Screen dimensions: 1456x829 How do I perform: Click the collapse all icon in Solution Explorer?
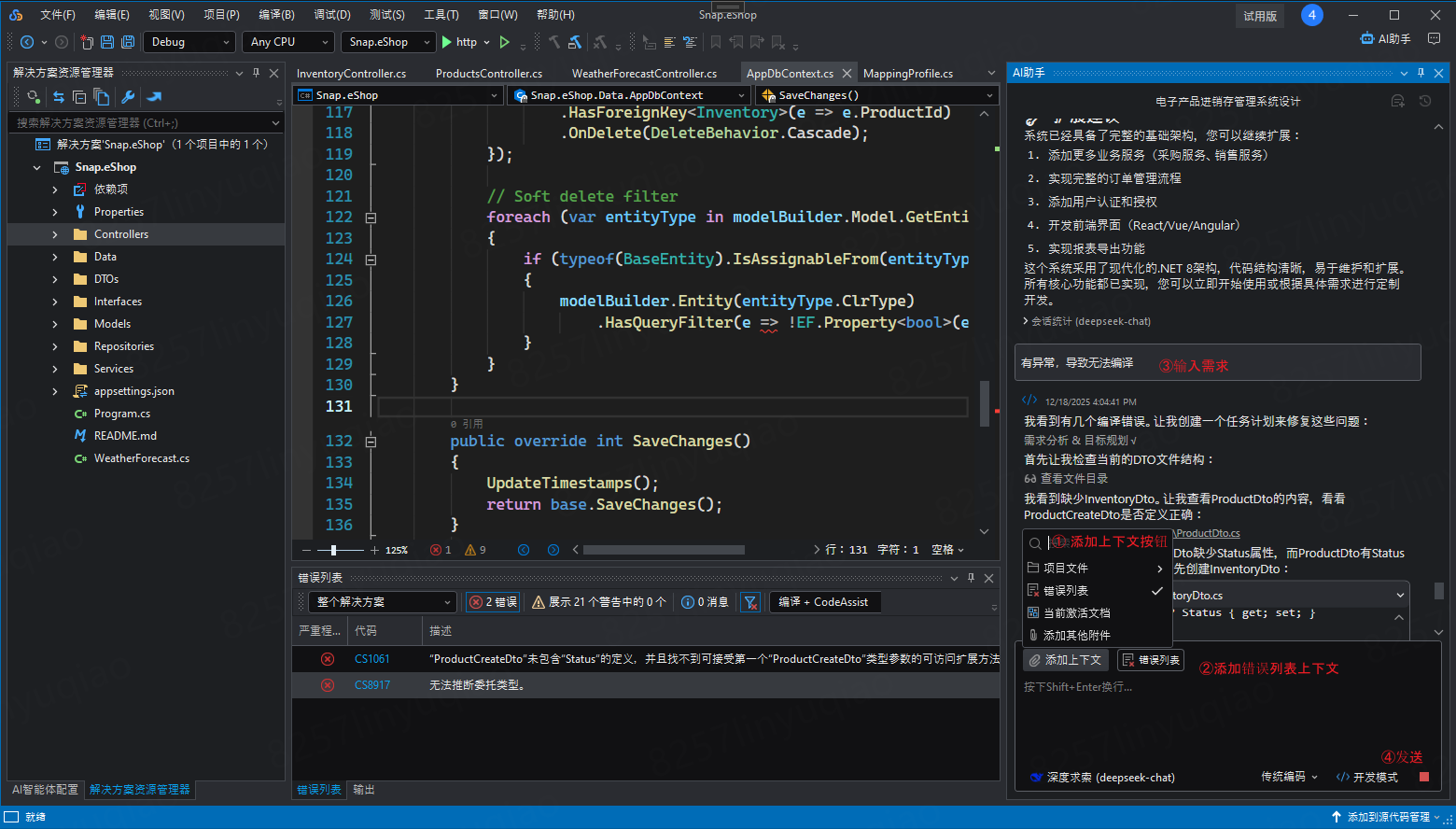coord(79,97)
